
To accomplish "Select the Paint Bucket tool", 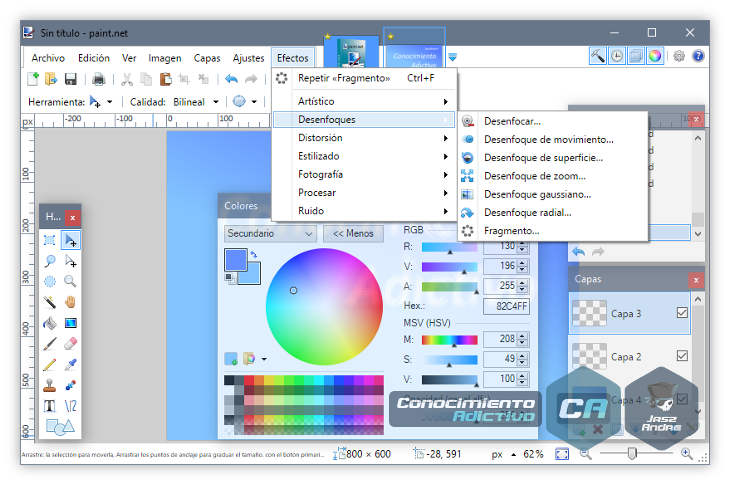I will click(x=50, y=323).
